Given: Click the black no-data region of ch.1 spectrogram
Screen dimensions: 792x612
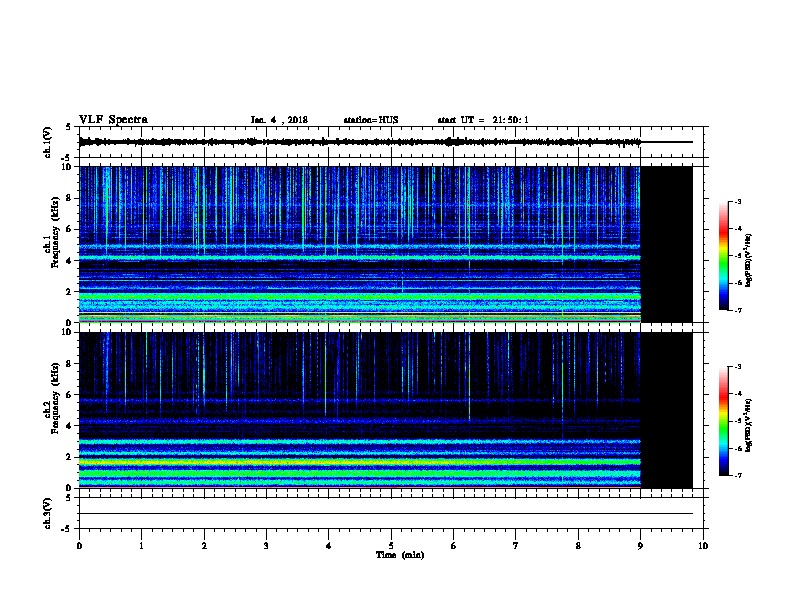Looking at the screenshot, I should (x=666, y=244).
